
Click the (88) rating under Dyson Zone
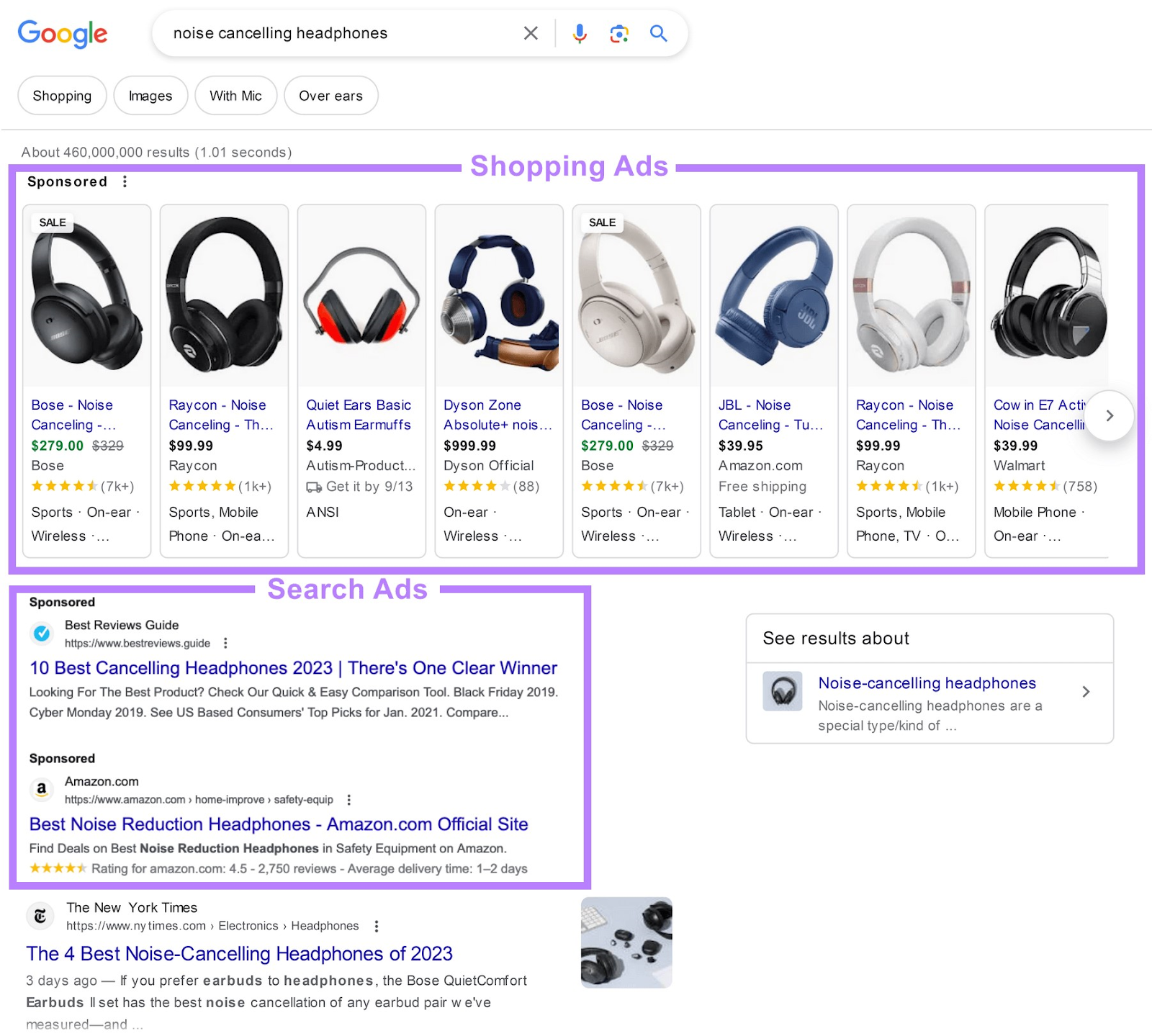[x=526, y=487]
